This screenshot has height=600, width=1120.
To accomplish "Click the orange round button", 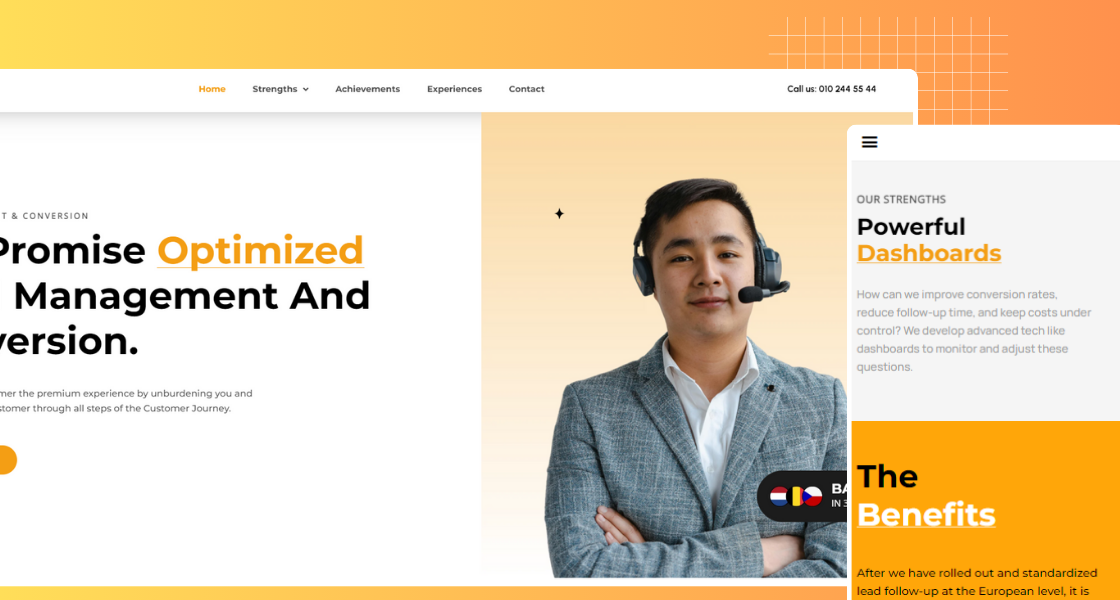I will click(4, 460).
